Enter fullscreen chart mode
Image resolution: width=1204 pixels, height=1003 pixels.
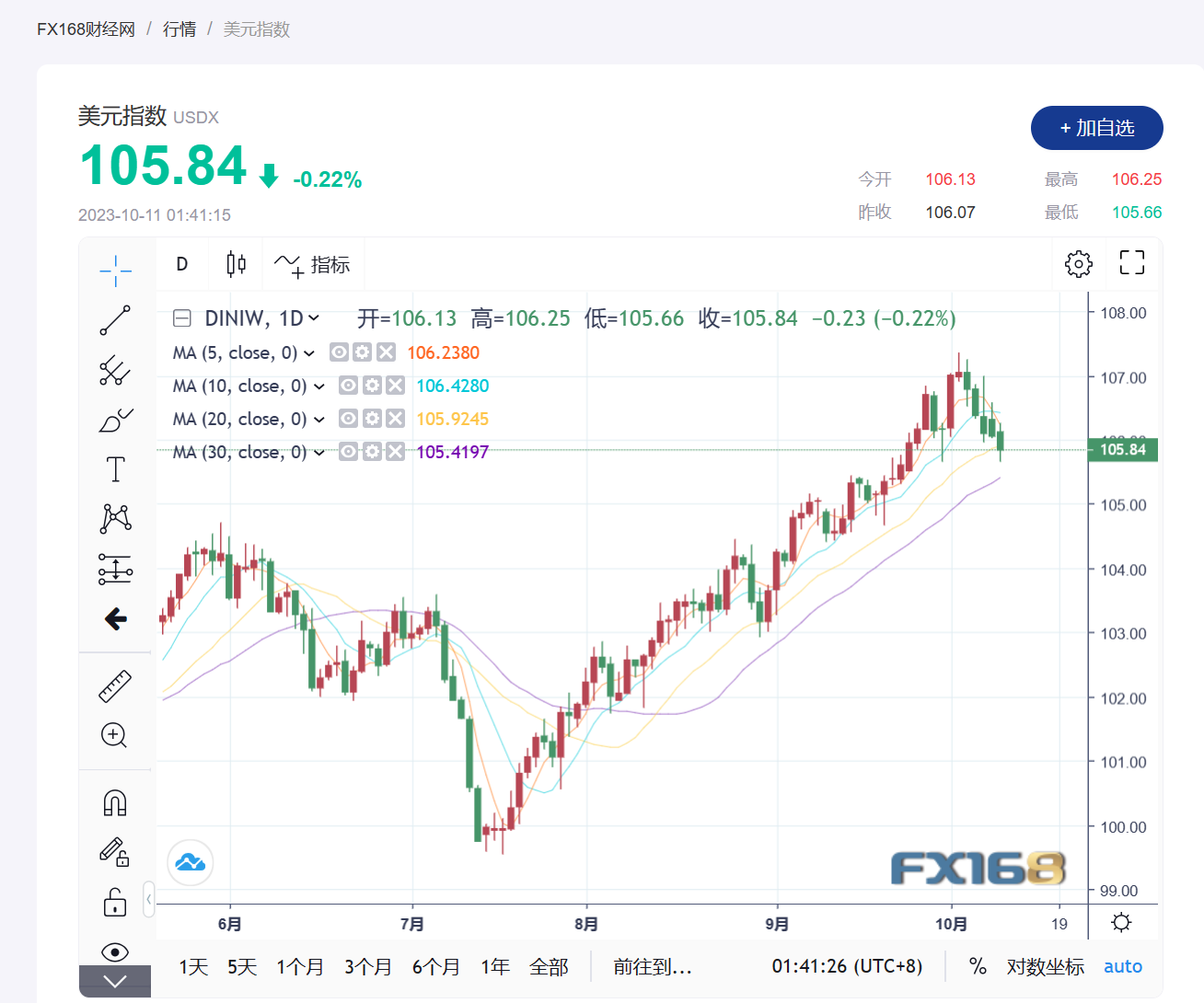(1131, 263)
